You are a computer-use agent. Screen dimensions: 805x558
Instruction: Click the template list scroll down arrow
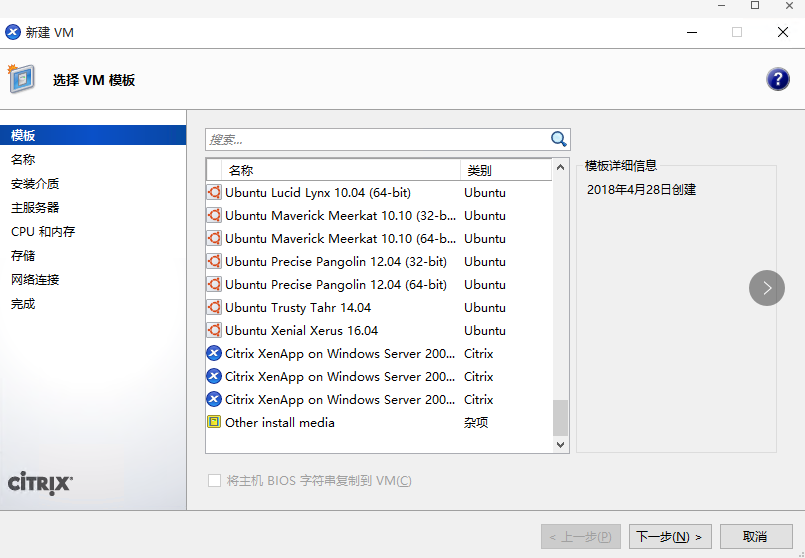point(561,445)
